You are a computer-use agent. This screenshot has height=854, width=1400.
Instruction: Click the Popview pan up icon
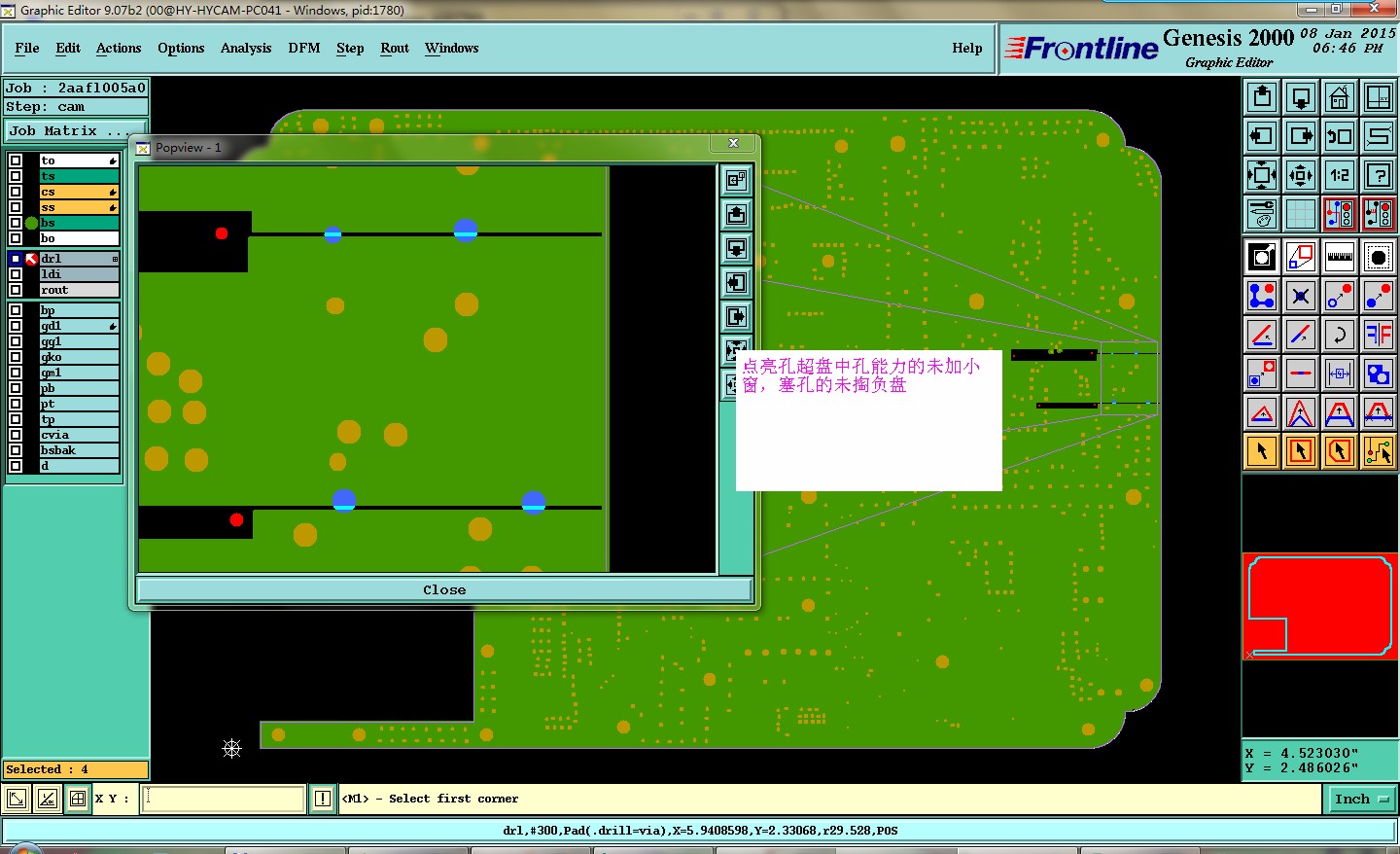737,214
